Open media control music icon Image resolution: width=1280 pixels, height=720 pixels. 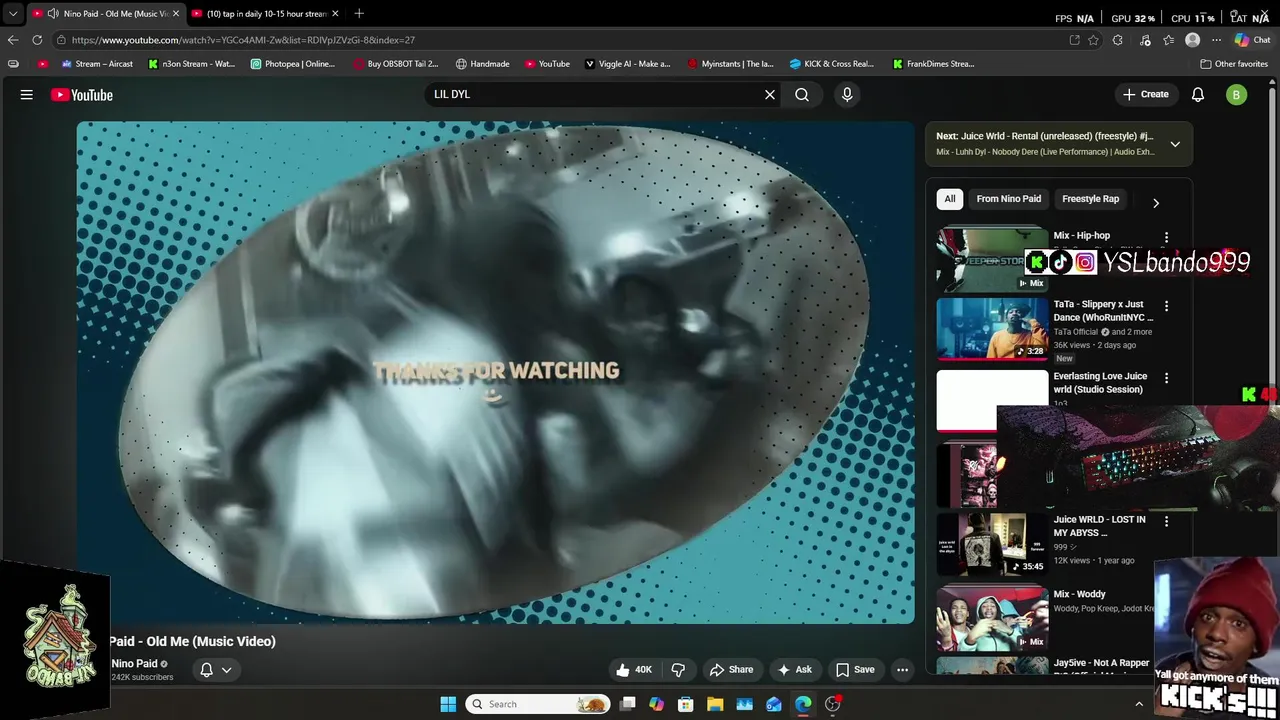pos(1145,40)
